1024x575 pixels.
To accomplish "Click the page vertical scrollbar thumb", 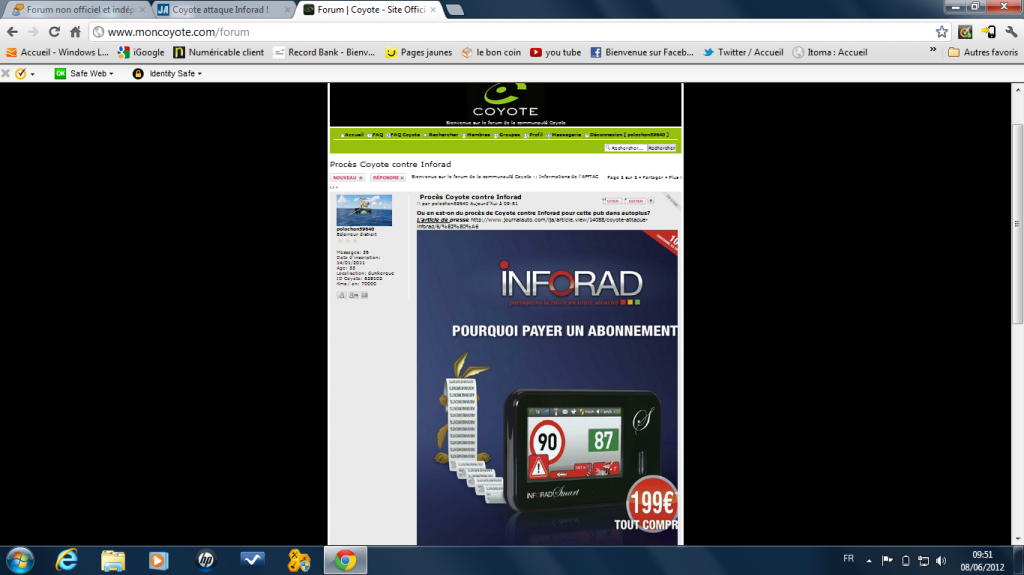I will pos(1017,223).
